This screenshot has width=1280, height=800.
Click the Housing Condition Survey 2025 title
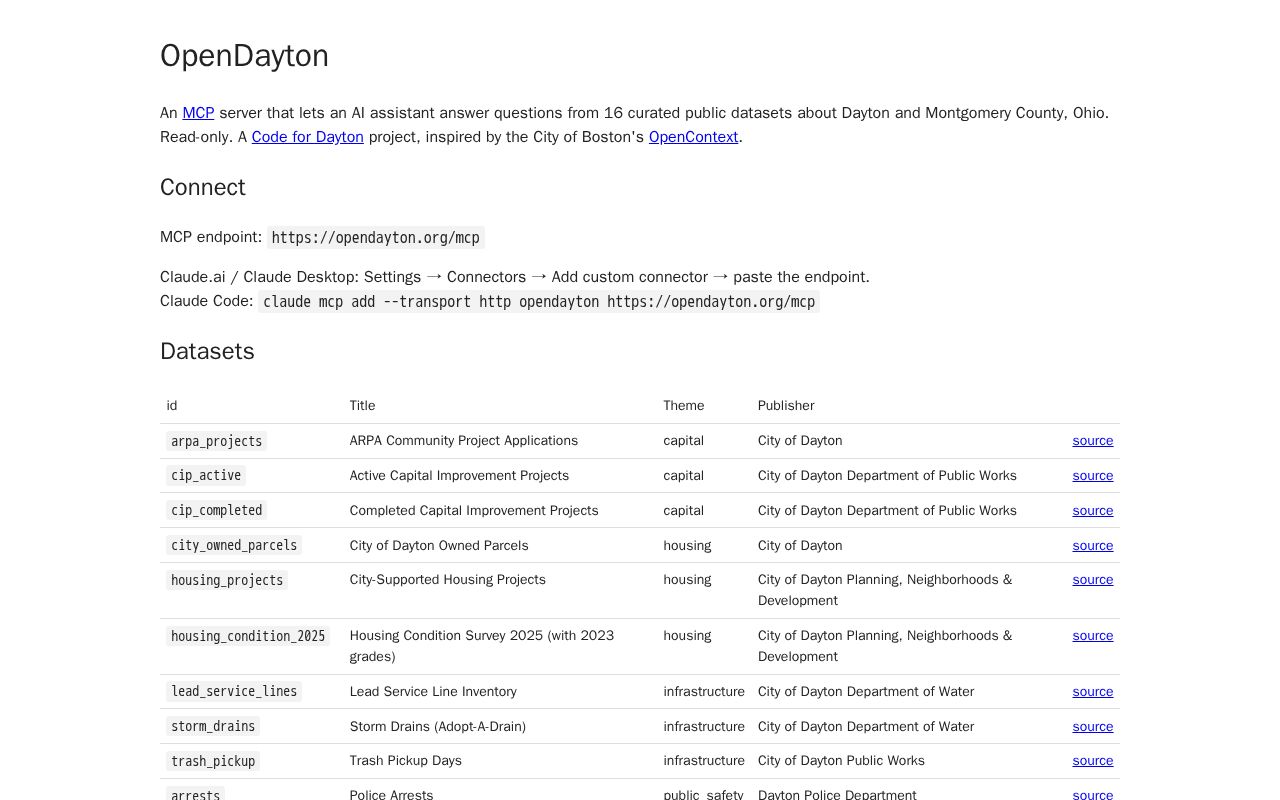point(482,646)
